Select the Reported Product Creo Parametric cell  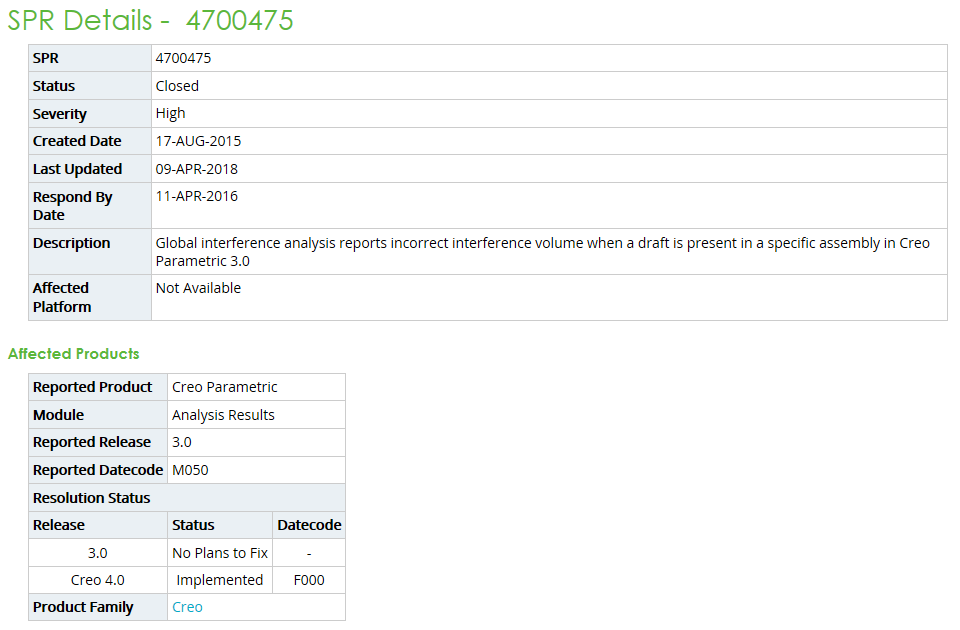(x=227, y=387)
